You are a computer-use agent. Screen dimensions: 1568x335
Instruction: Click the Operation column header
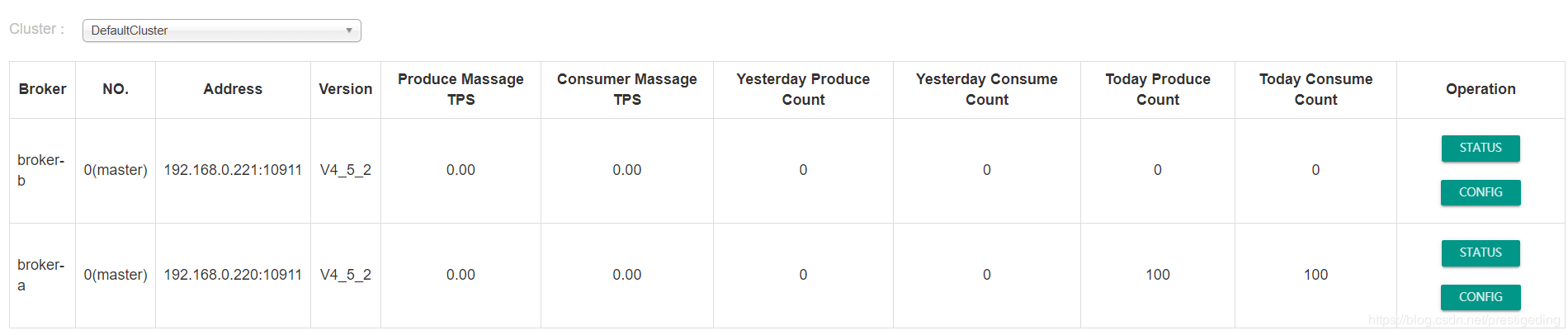(1480, 89)
